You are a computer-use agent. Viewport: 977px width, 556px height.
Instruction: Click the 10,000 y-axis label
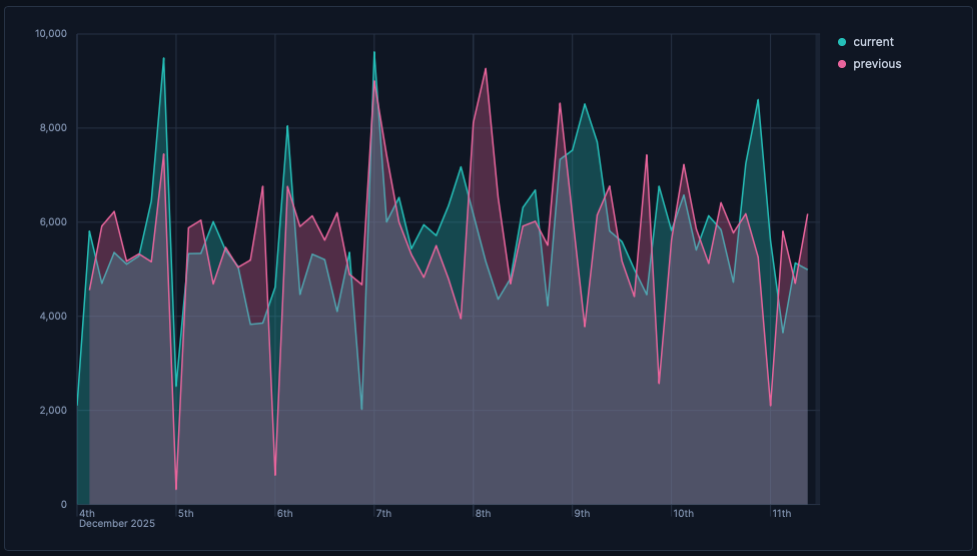pos(50,34)
